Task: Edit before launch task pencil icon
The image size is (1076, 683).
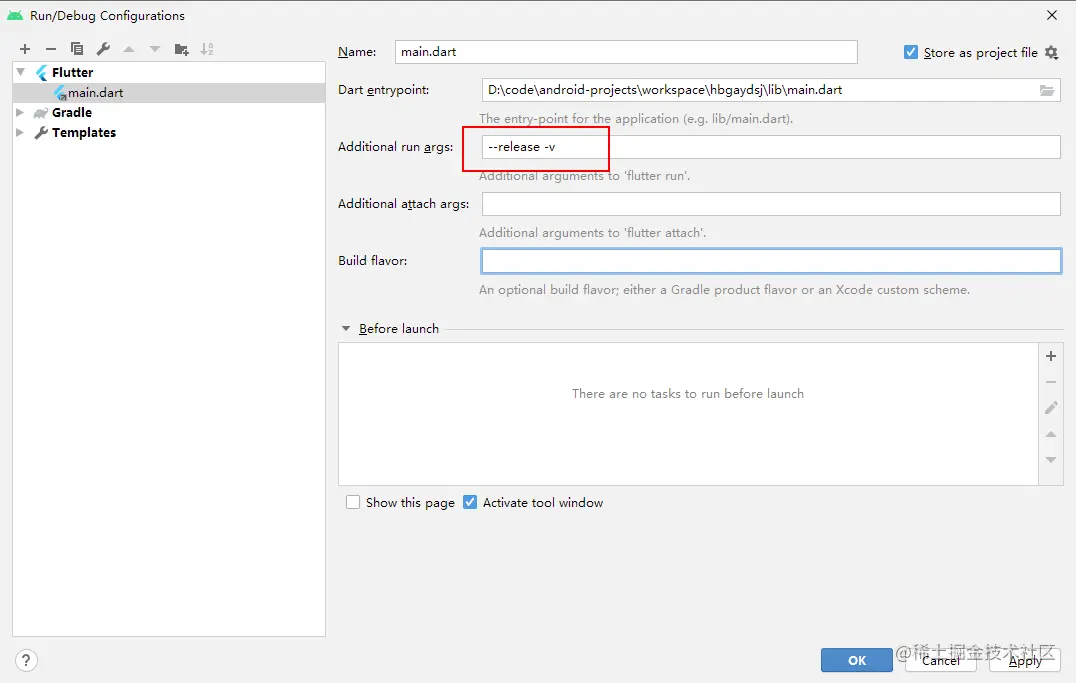Action: click(1051, 408)
